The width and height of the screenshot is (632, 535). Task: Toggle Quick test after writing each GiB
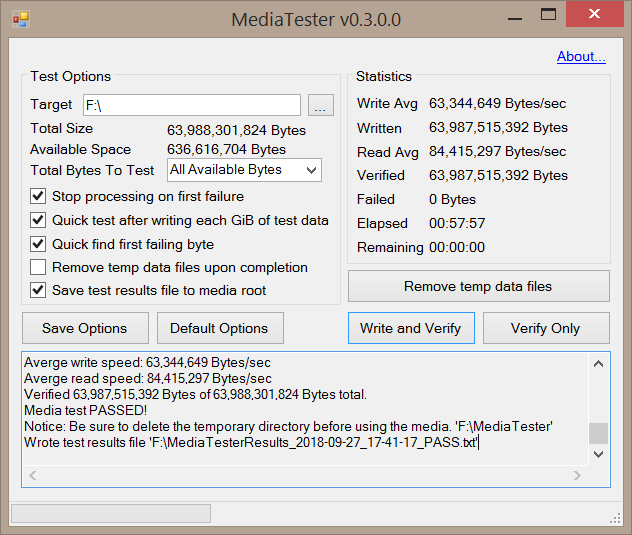click(x=38, y=220)
